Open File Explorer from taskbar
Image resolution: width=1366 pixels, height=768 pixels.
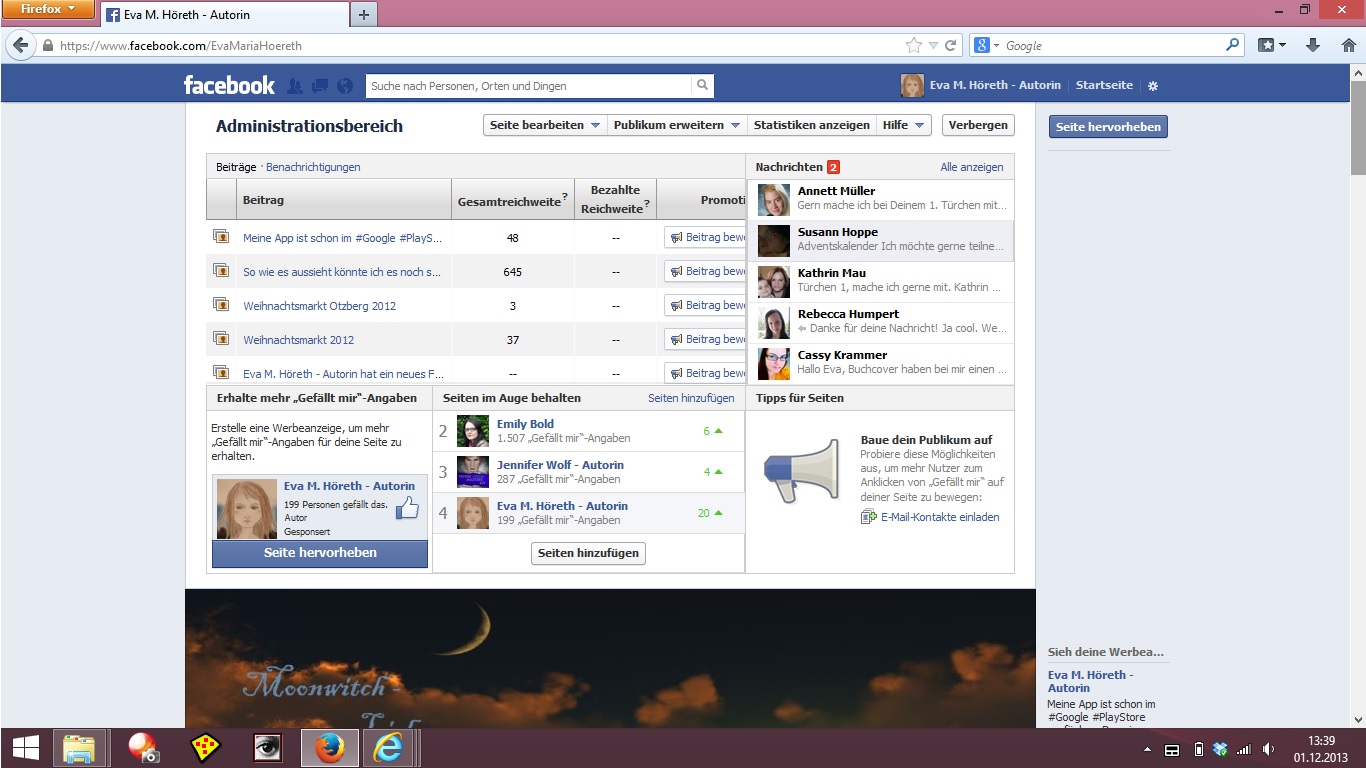79,748
